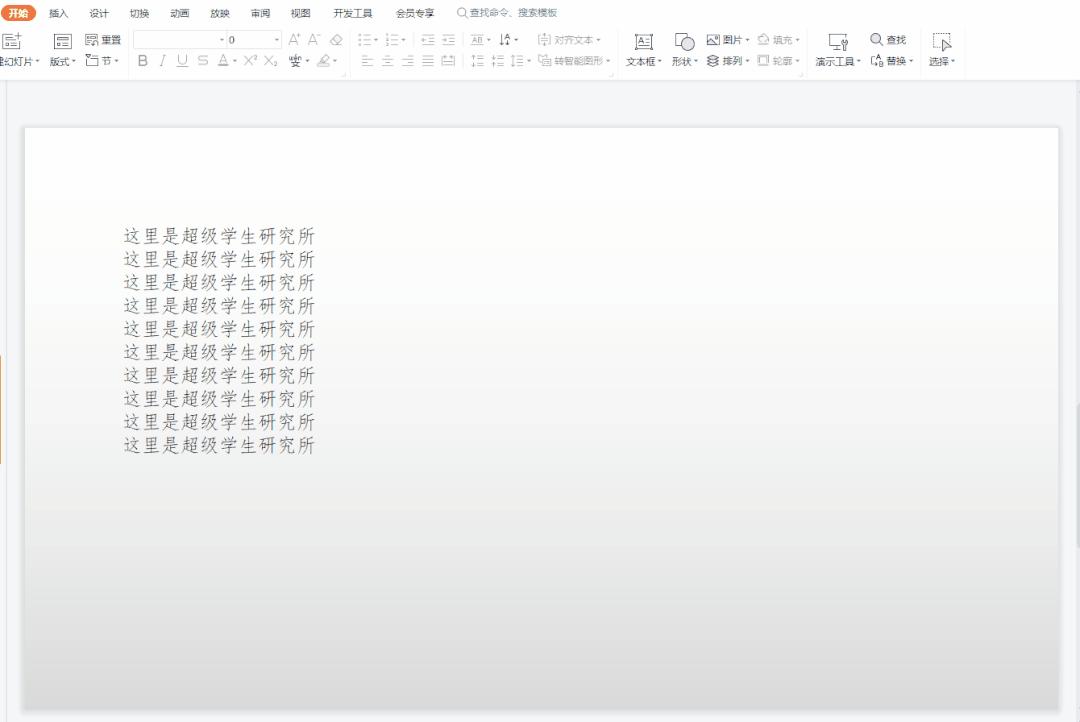The height and width of the screenshot is (722, 1080).
Task: Click the 填充 fill button
Action: pyautogui.click(x=778, y=40)
